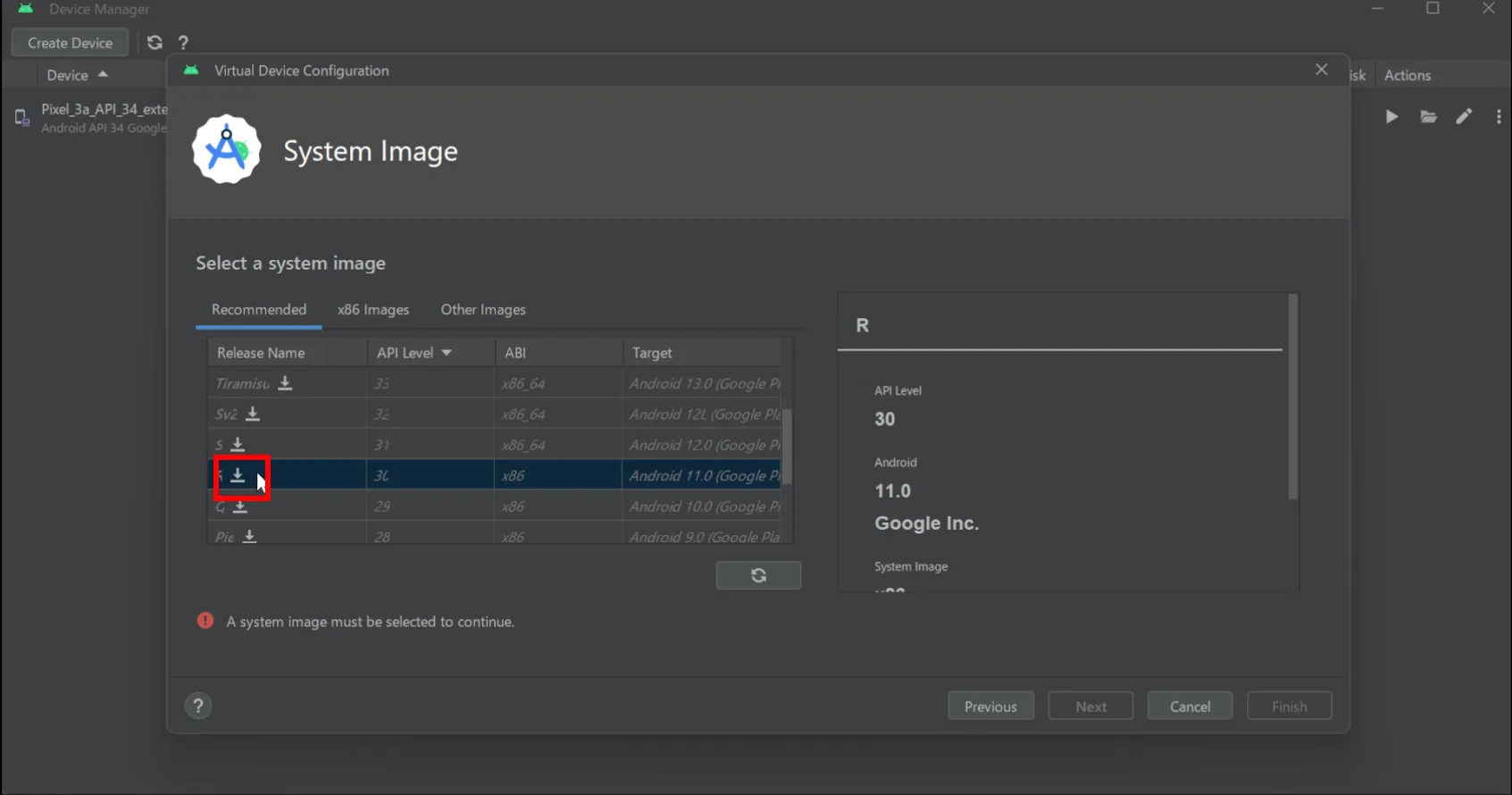Open help in Virtual Device Configuration dialog
1512x795 pixels.
pos(198,706)
